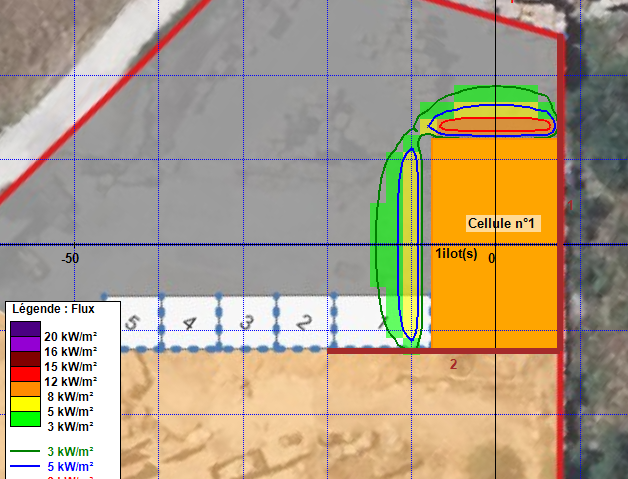Click the red wall label "2" below the cell
Viewport: 628px width, 479px height.
coord(453,364)
